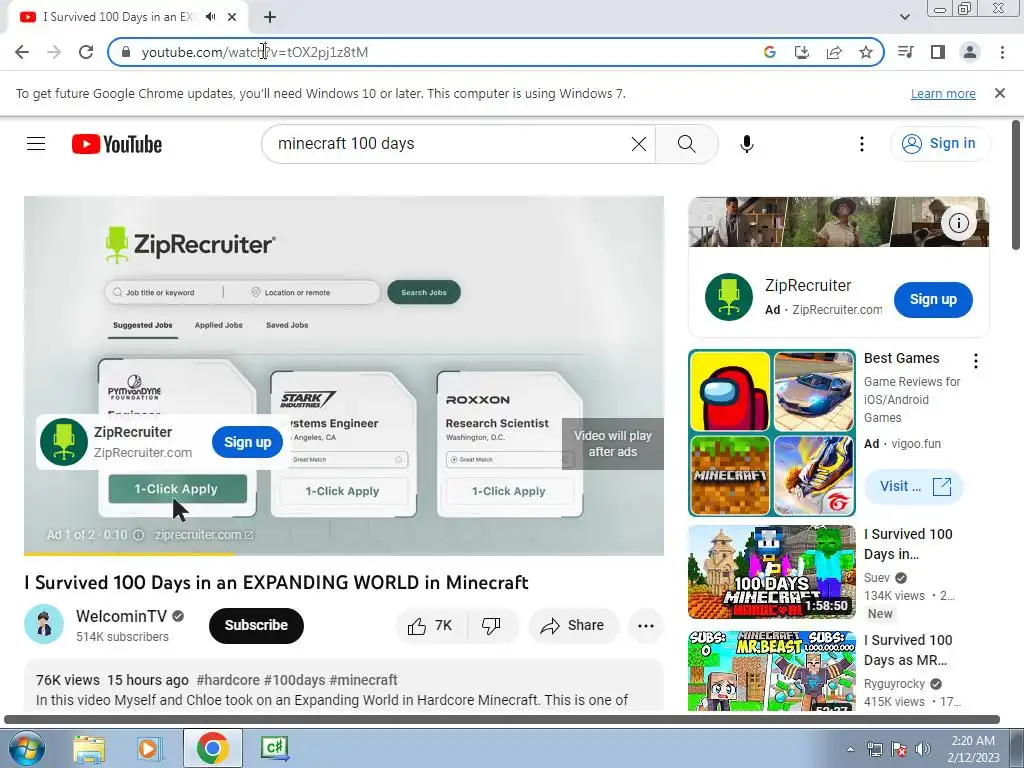Like the video with thumbs up

point(430,626)
